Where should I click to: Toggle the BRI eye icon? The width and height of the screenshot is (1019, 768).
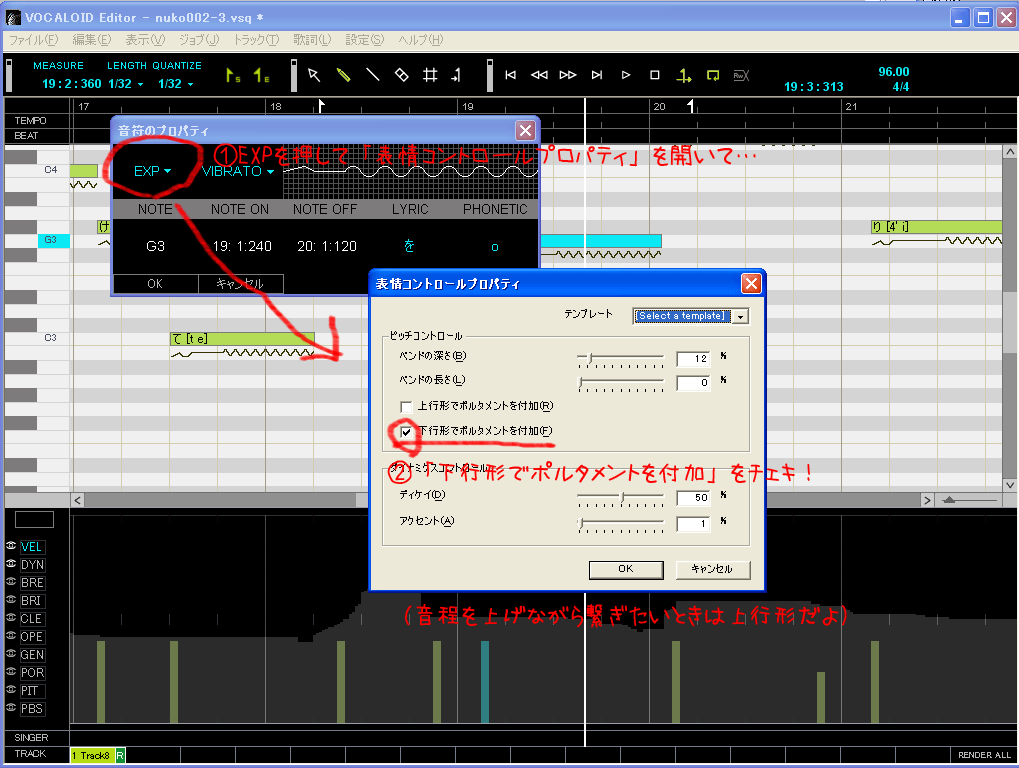coord(11,600)
